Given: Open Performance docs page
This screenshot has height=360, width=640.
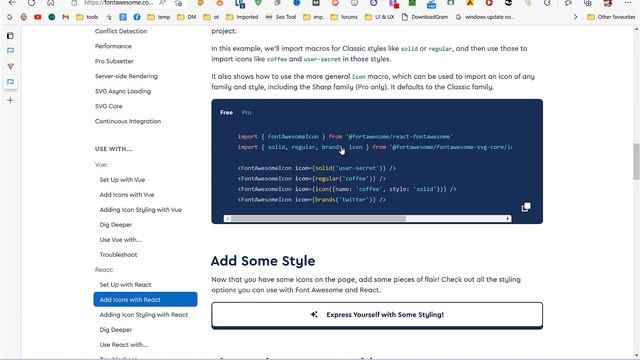Looking at the screenshot, I should 113,46.
